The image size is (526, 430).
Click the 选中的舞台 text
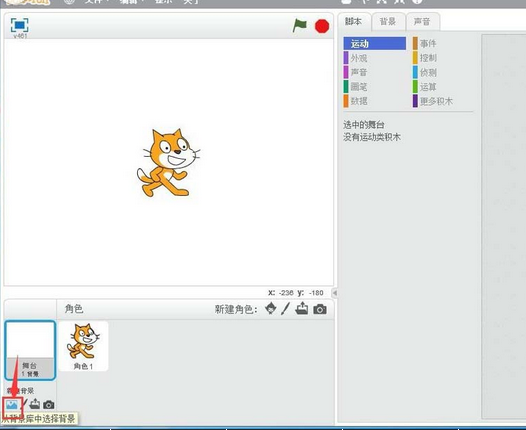[x=364, y=125]
